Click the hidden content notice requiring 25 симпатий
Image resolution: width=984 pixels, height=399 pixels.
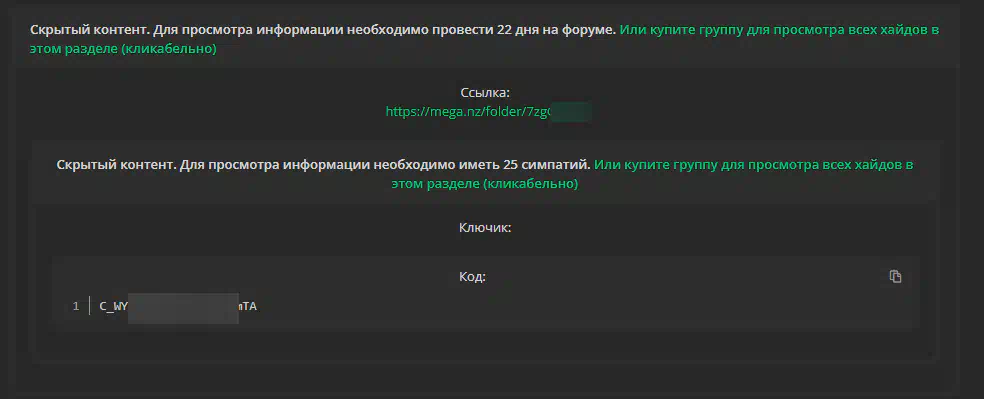tap(324, 165)
